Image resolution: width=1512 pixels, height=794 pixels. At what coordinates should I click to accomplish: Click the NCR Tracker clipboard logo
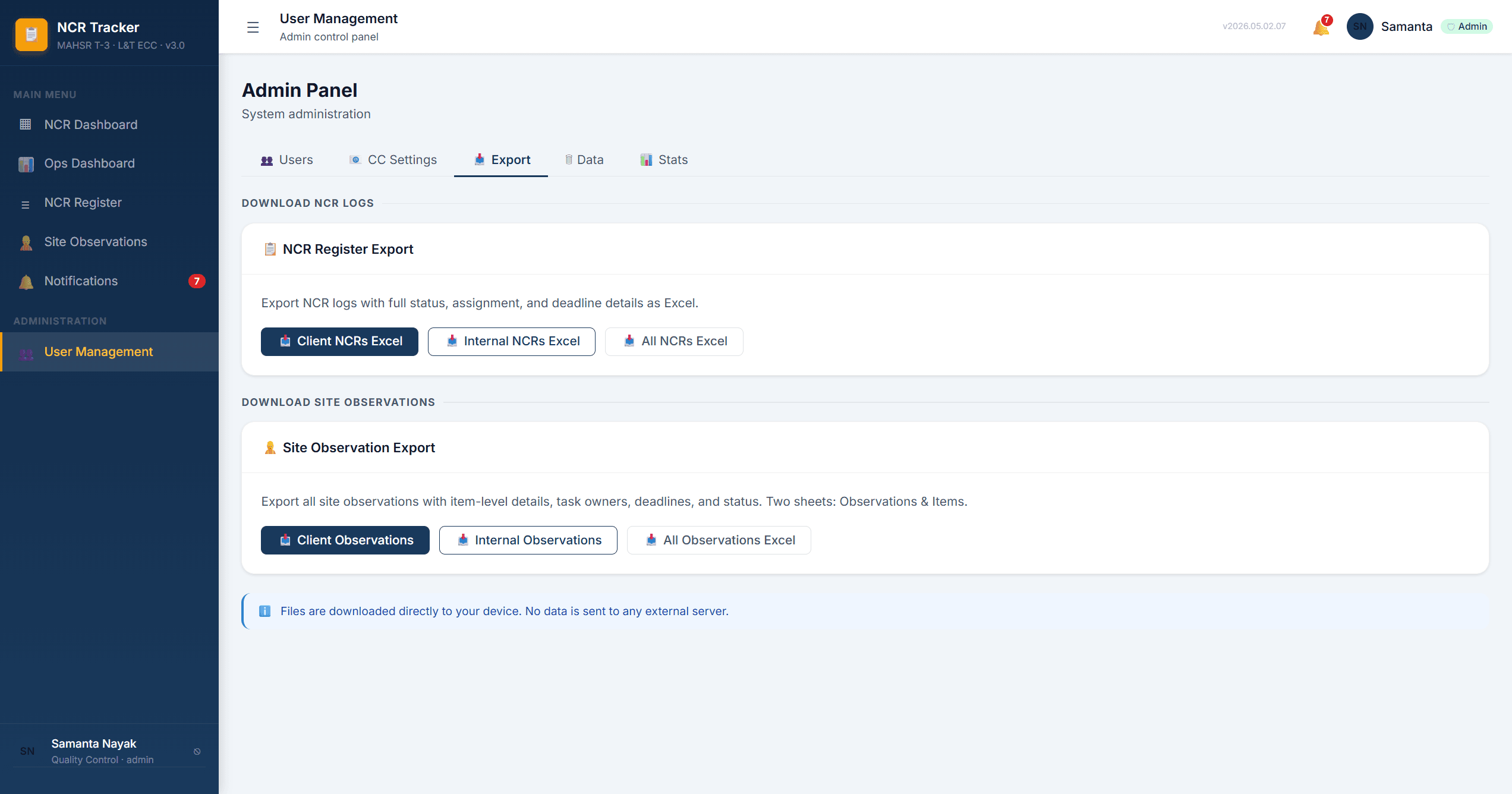pyautogui.click(x=31, y=35)
